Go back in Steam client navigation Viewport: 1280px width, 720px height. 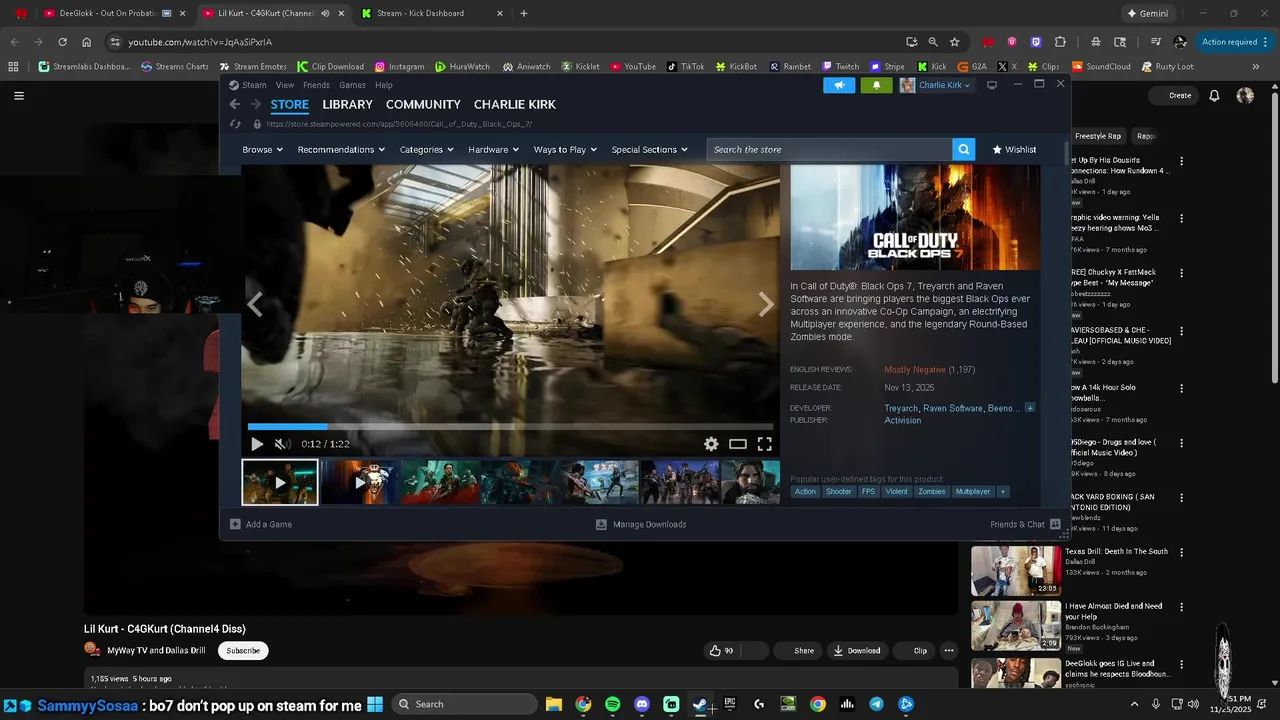pos(234,104)
